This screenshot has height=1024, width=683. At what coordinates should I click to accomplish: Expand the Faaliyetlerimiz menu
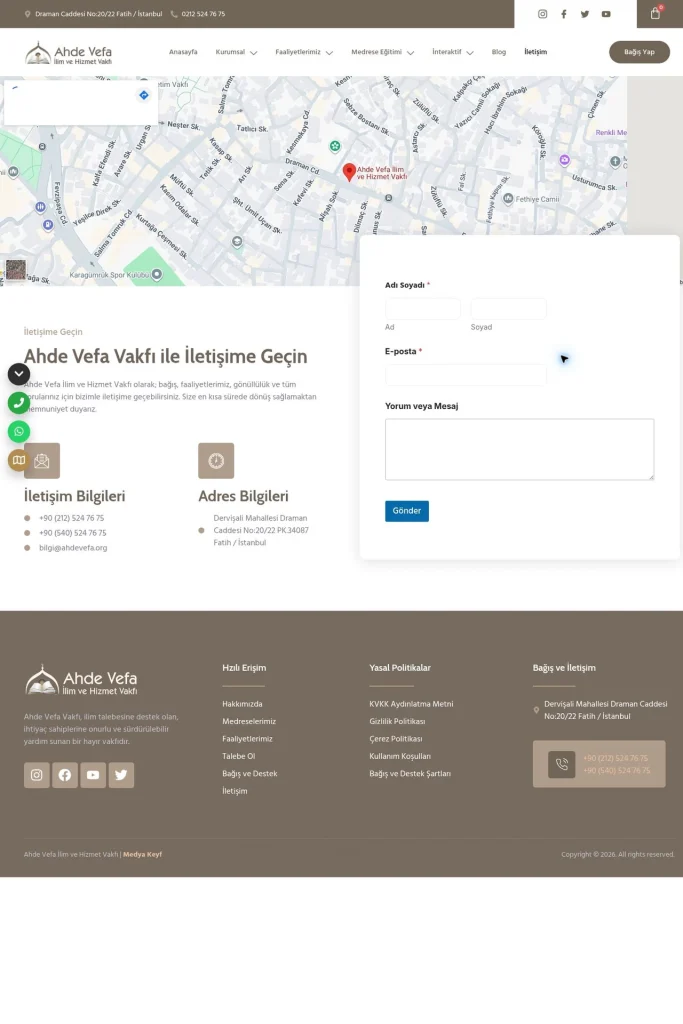click(x=304, y=52)
